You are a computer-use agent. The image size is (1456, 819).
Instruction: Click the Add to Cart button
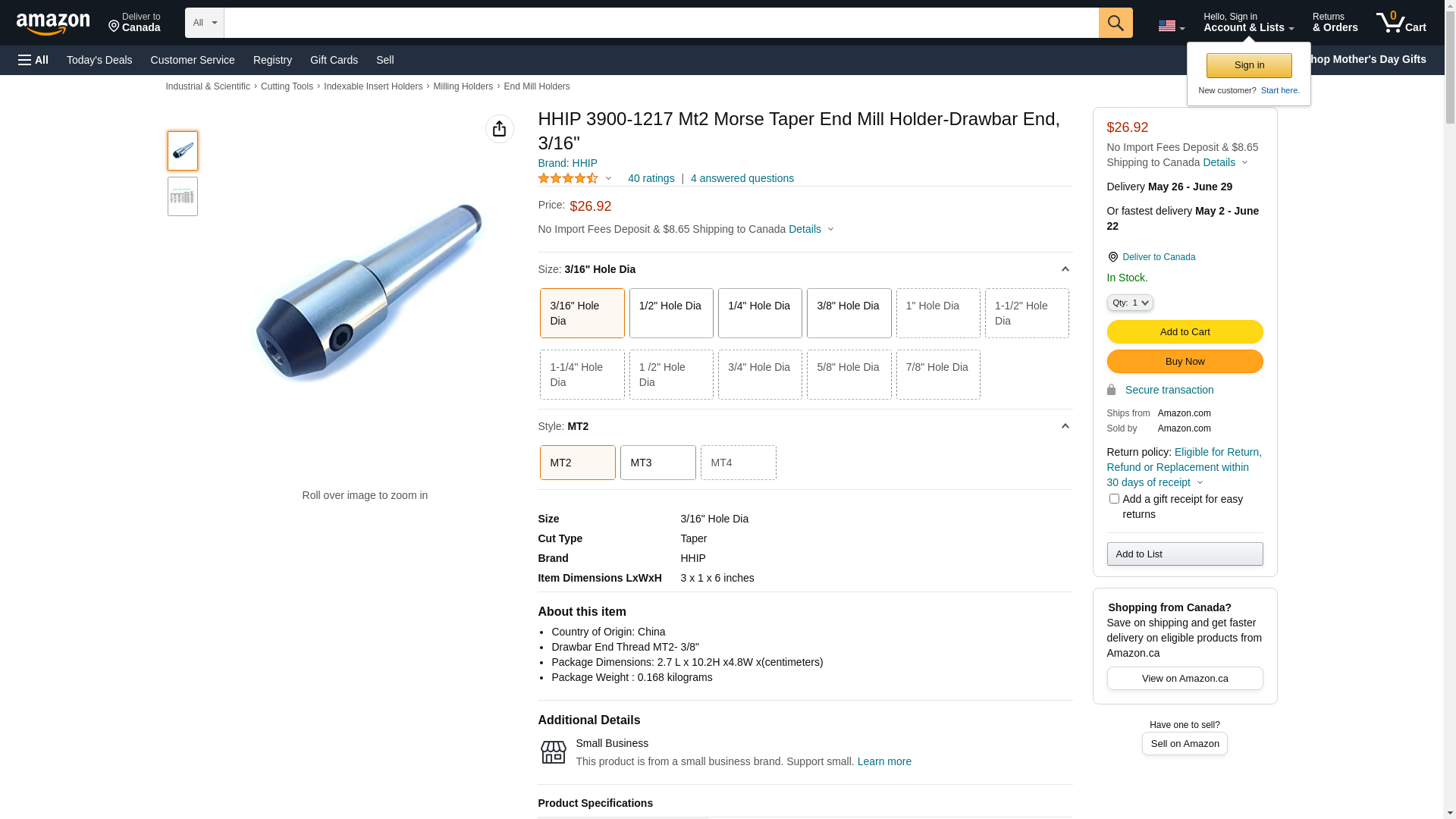click(1185, 331)
